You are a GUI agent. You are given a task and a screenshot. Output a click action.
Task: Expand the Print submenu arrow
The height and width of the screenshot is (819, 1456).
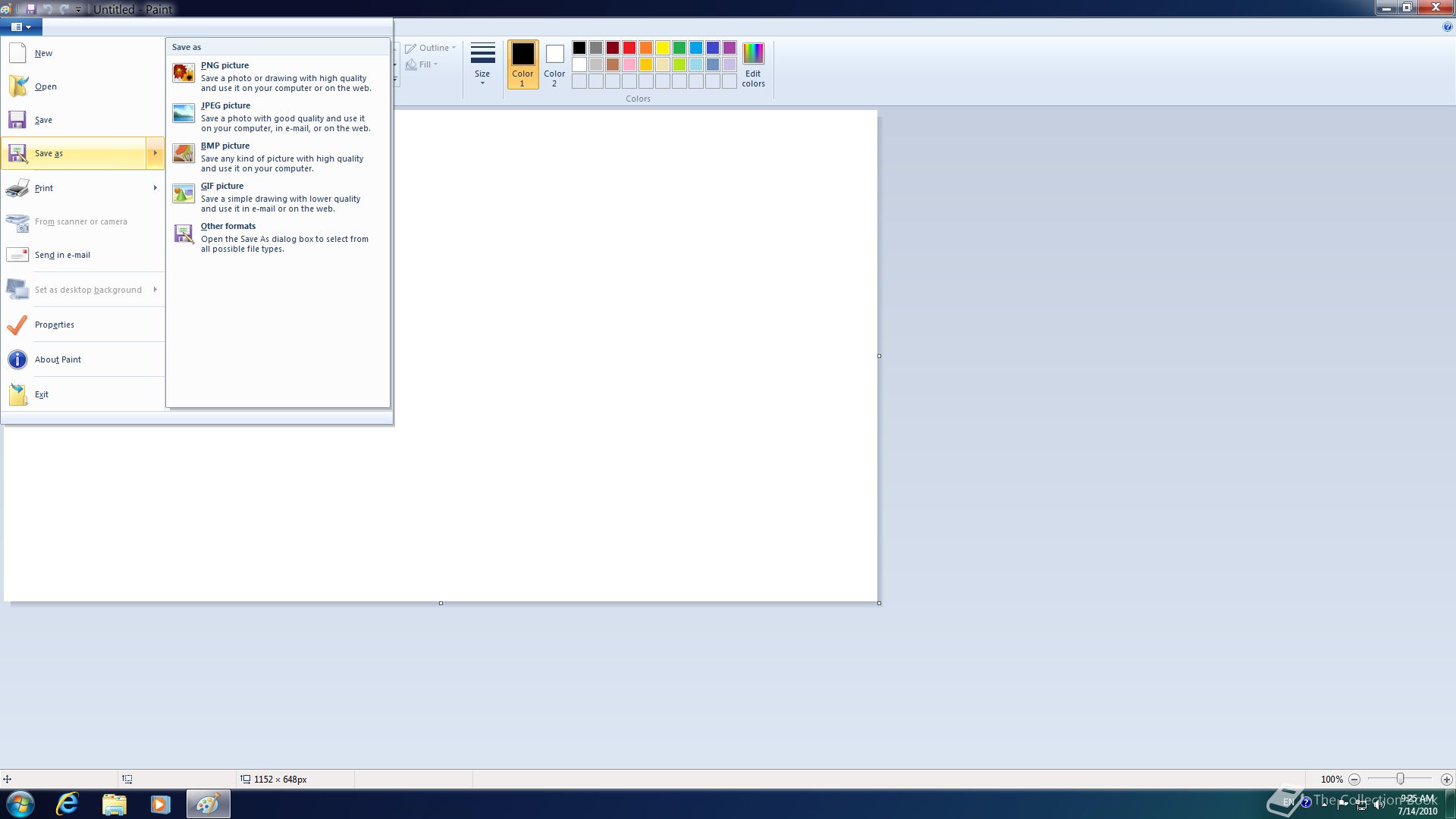tap(155, 188)
